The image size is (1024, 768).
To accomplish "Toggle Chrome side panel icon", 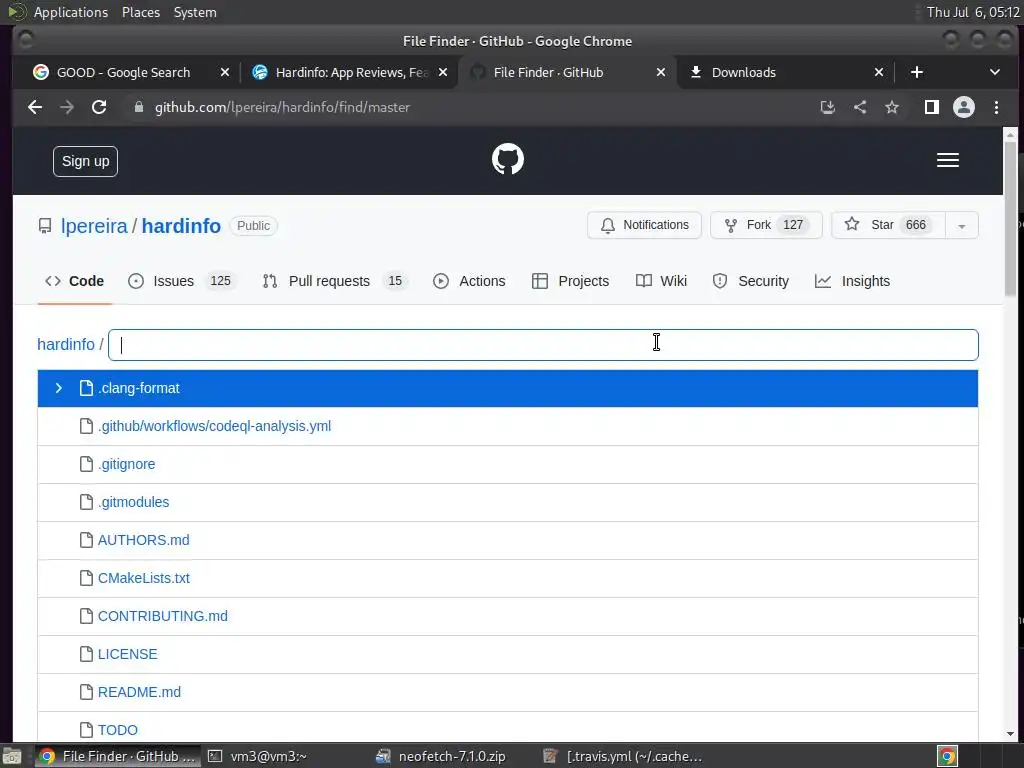I will coord(932,107).
